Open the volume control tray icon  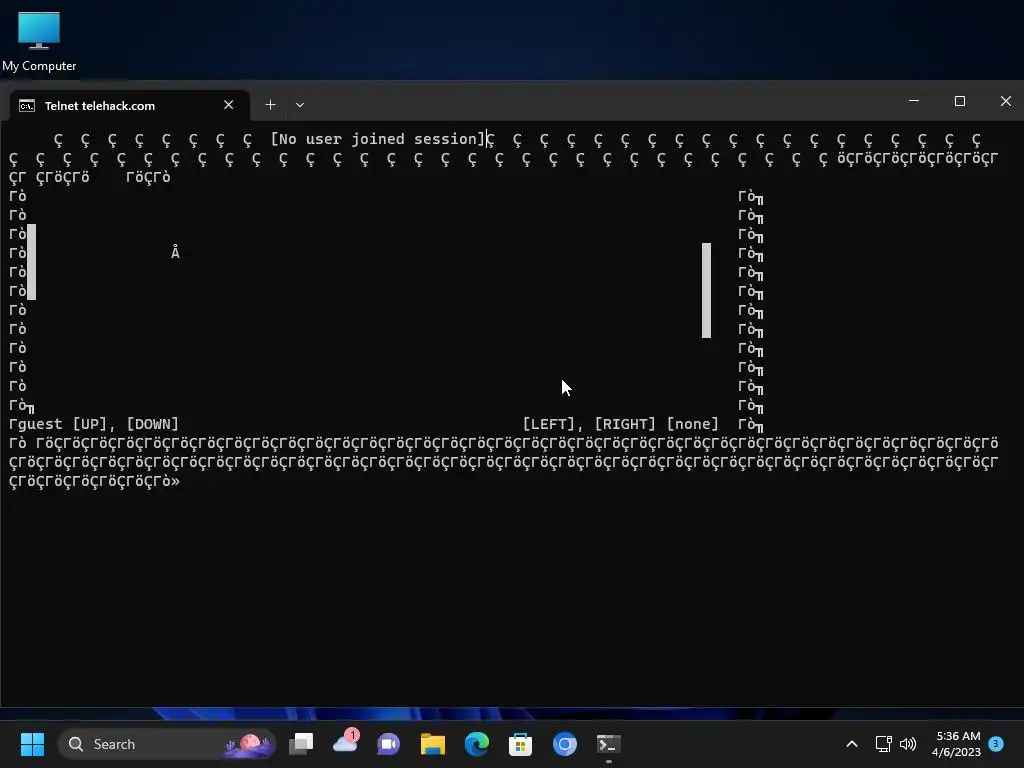tap(908, 744)
